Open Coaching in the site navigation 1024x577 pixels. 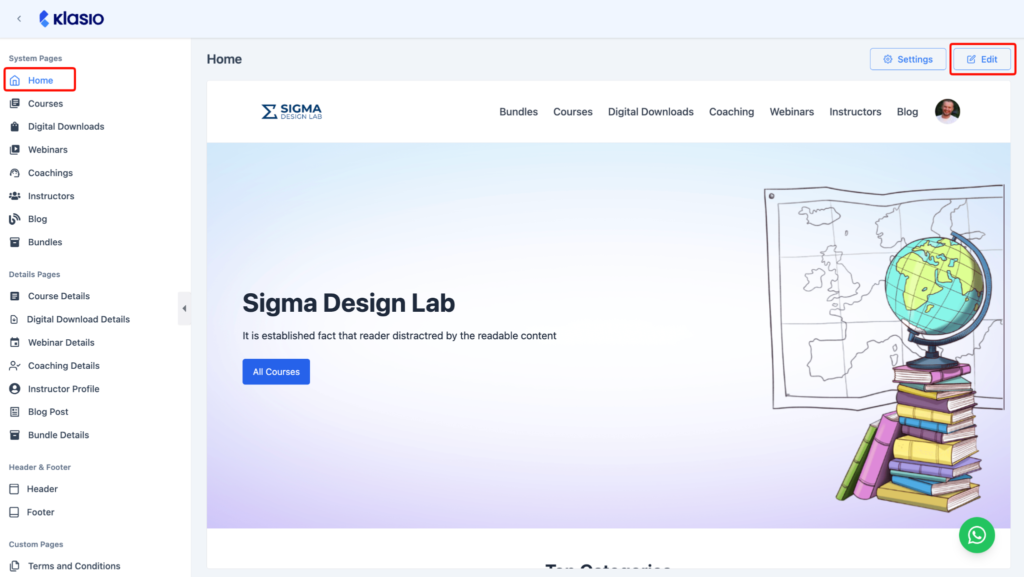731,112
